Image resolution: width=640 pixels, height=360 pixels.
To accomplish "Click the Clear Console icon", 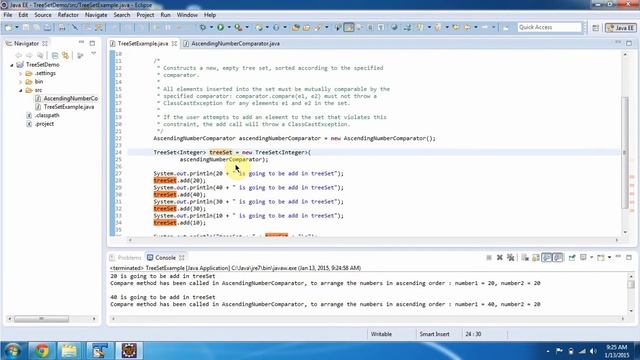I will (525, 258).
